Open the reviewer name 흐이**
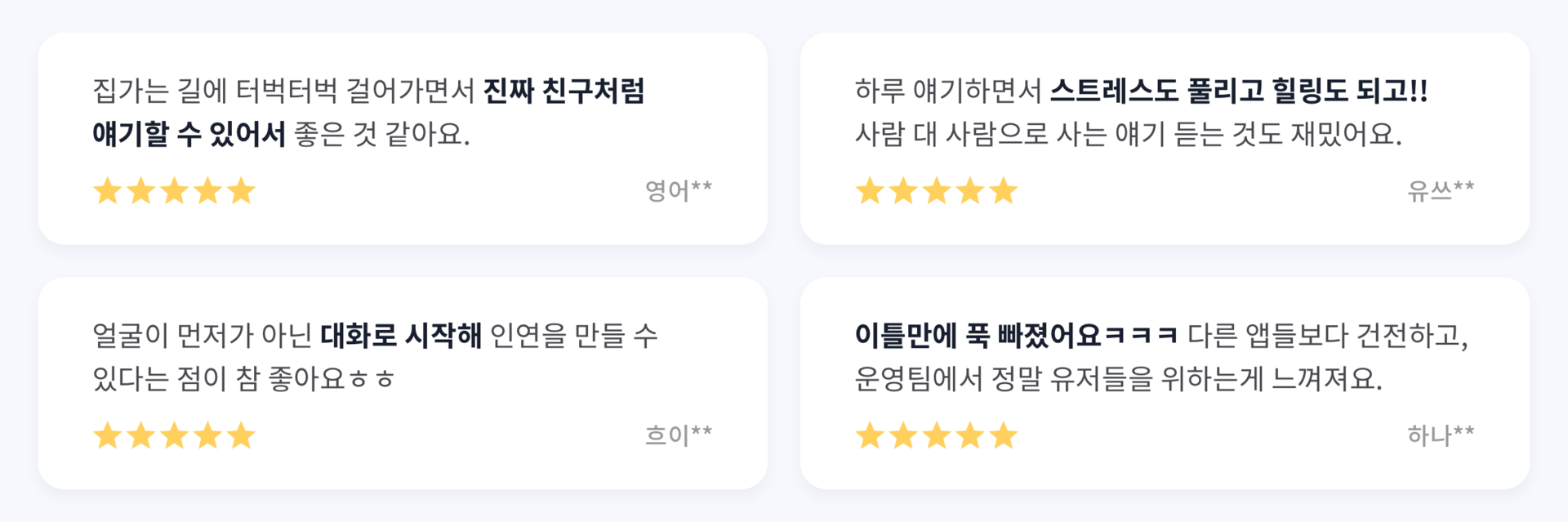The image size is (1568, 522). (x=679, y=435)
